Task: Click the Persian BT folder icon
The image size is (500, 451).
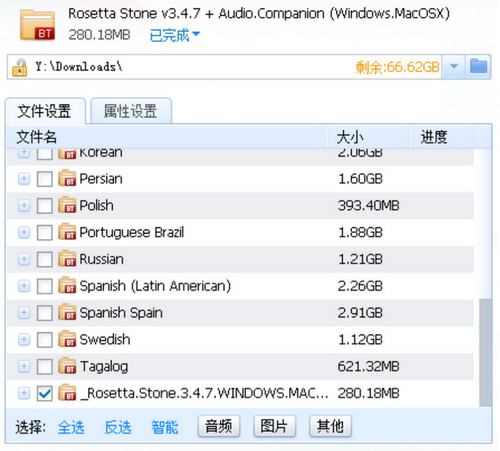Action: (x=67, y=178)
